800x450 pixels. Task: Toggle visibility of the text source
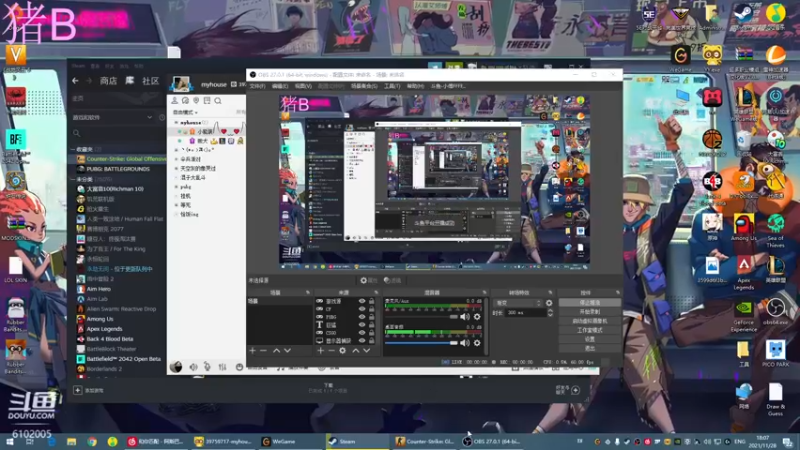click(x=362, y=324)
